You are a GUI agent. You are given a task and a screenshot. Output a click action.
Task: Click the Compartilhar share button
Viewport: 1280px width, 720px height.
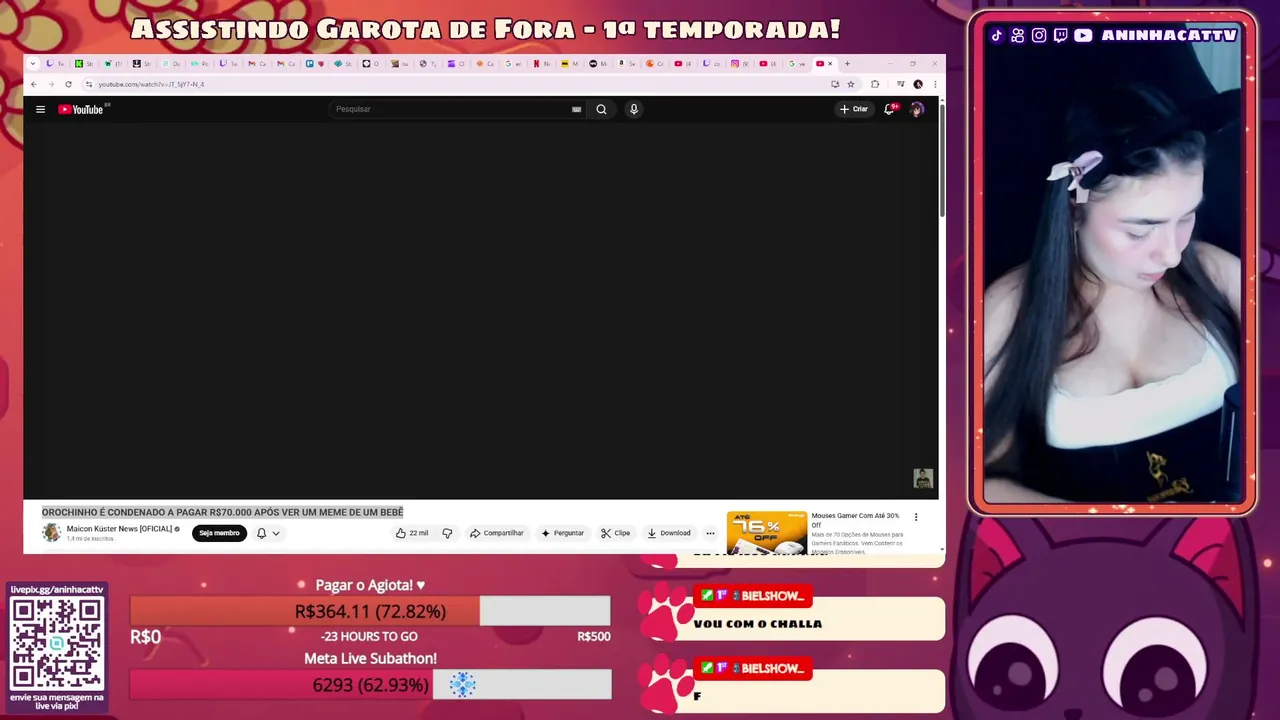497,533
